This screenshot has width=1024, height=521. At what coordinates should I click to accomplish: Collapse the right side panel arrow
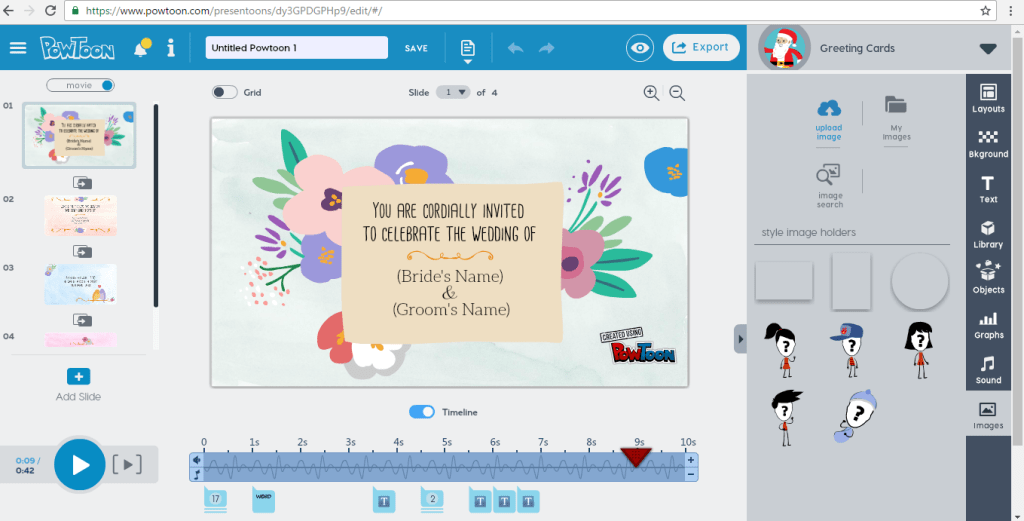(x=740, y=339)
